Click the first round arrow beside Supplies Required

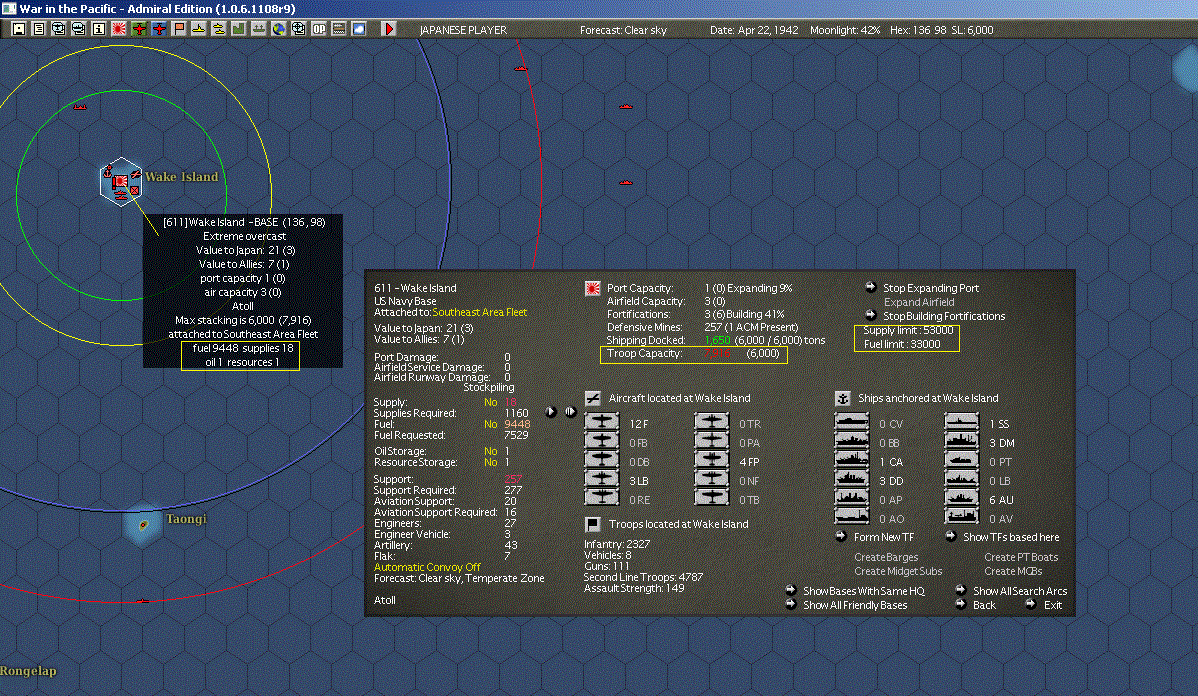click(x=550, y=411)
